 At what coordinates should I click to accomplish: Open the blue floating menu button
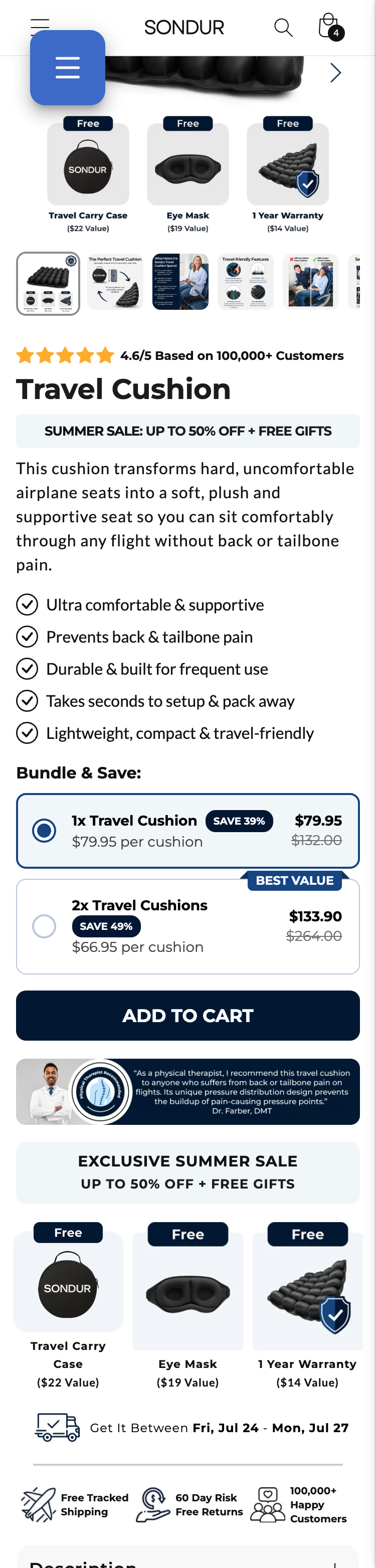tap(68, 68)
